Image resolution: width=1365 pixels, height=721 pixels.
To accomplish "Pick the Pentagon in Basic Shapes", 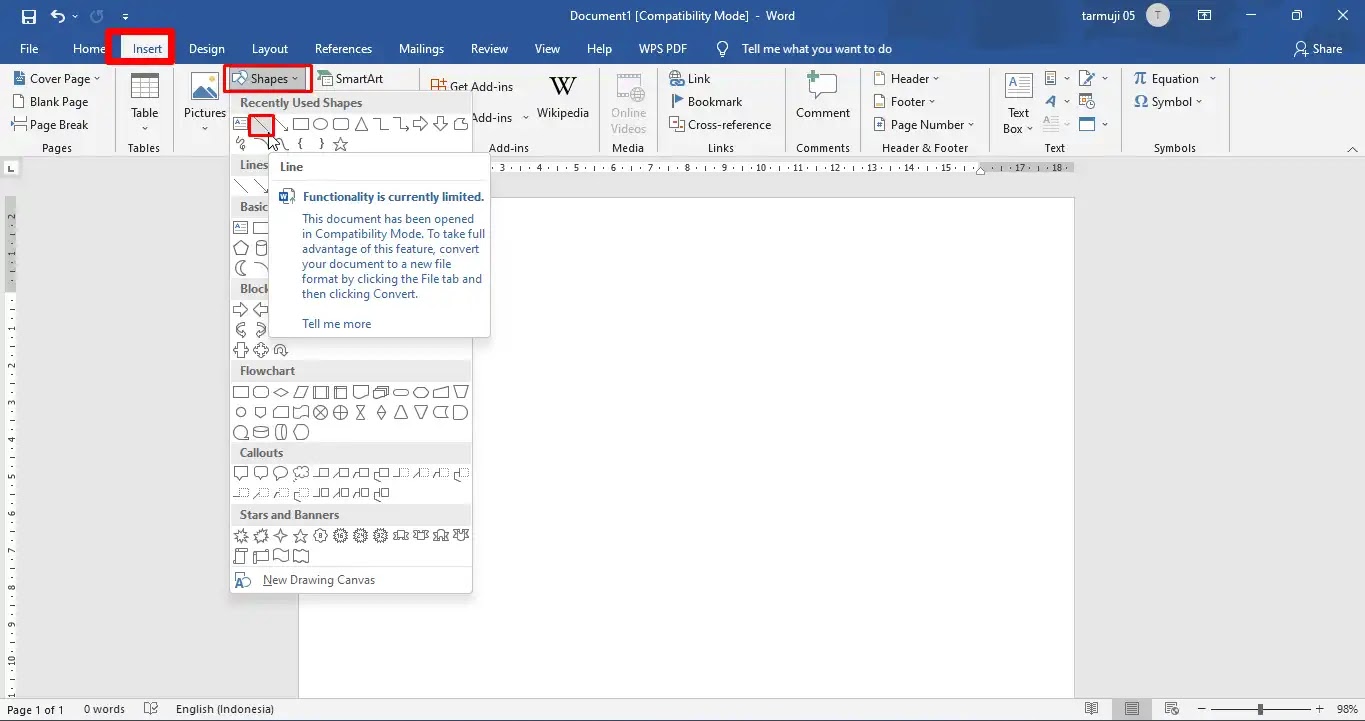I will click(x=240, y=247).
